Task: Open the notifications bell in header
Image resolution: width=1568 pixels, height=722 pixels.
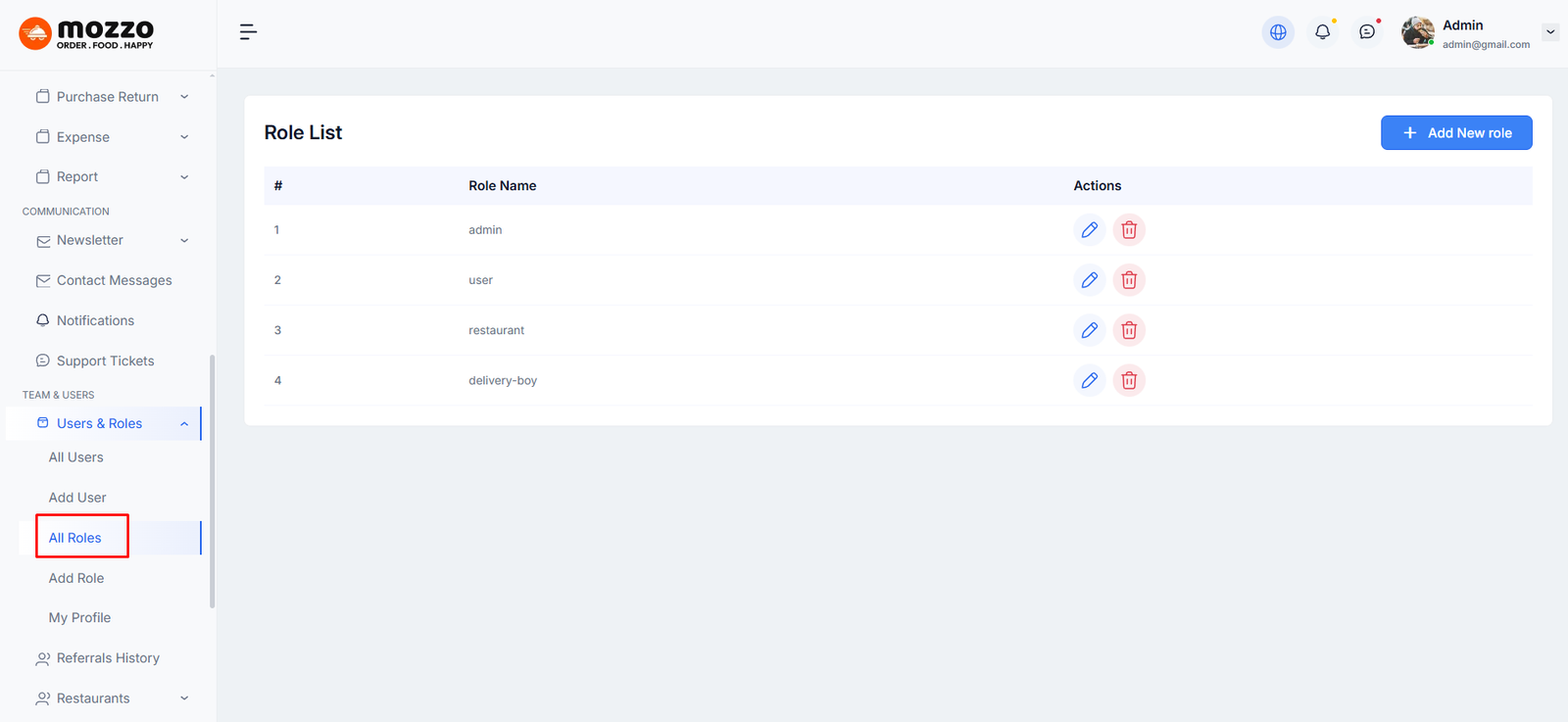Action: (x=1322, y=32)
